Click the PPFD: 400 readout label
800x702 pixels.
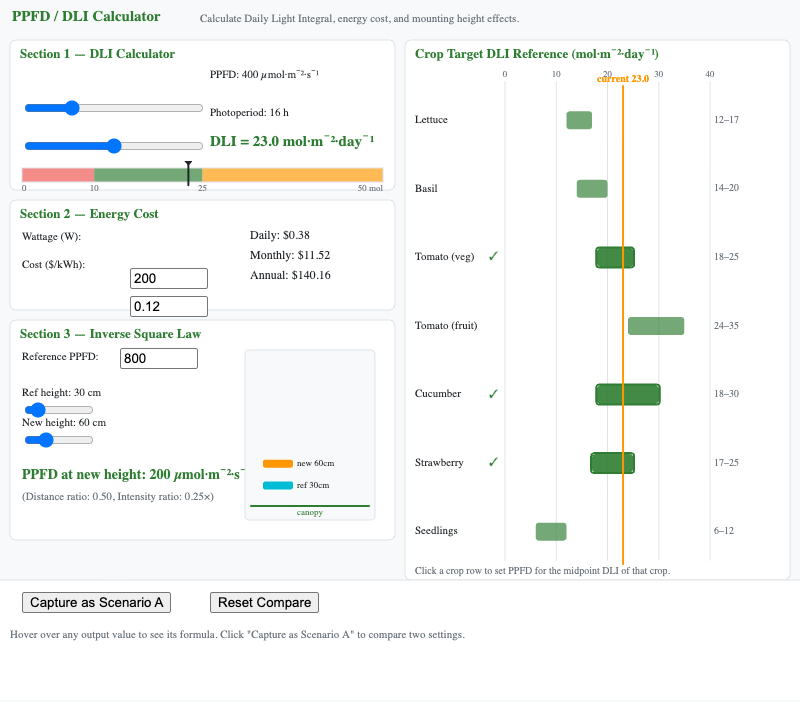point(264,74)
